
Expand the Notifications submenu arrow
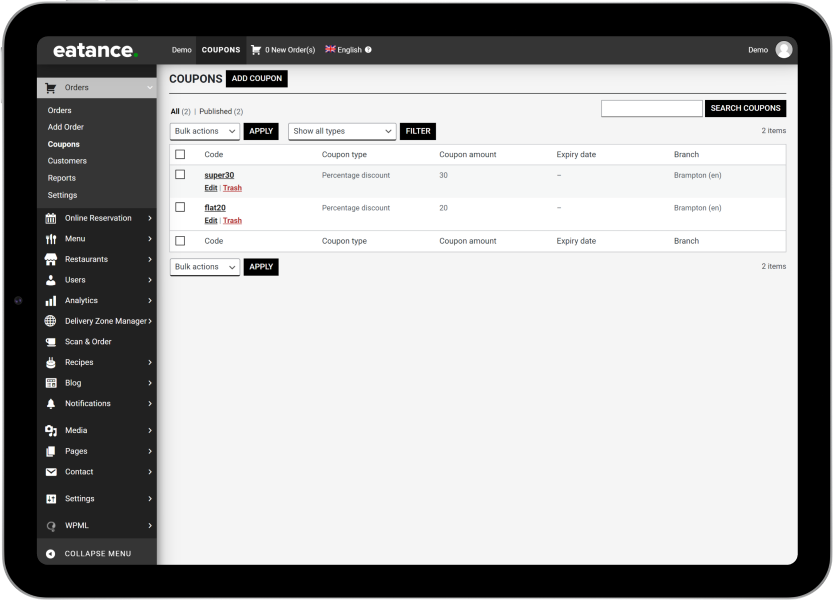[x=150, y=404]
